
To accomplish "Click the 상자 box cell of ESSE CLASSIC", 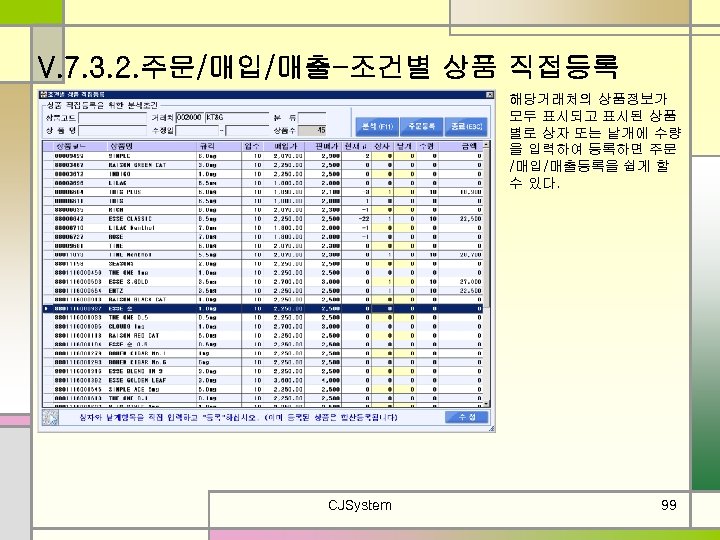I will pyautogui.click(x=382, y=219).
